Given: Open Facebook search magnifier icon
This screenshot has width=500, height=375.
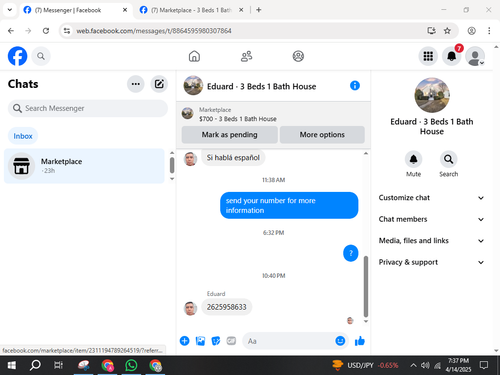Looking at the screenshot, I should [x=41, y=56].
